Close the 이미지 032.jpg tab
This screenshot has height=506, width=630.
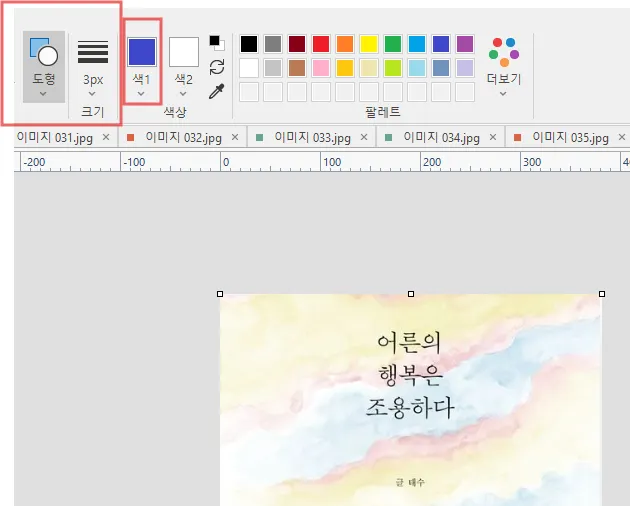[x=235, y=137]
